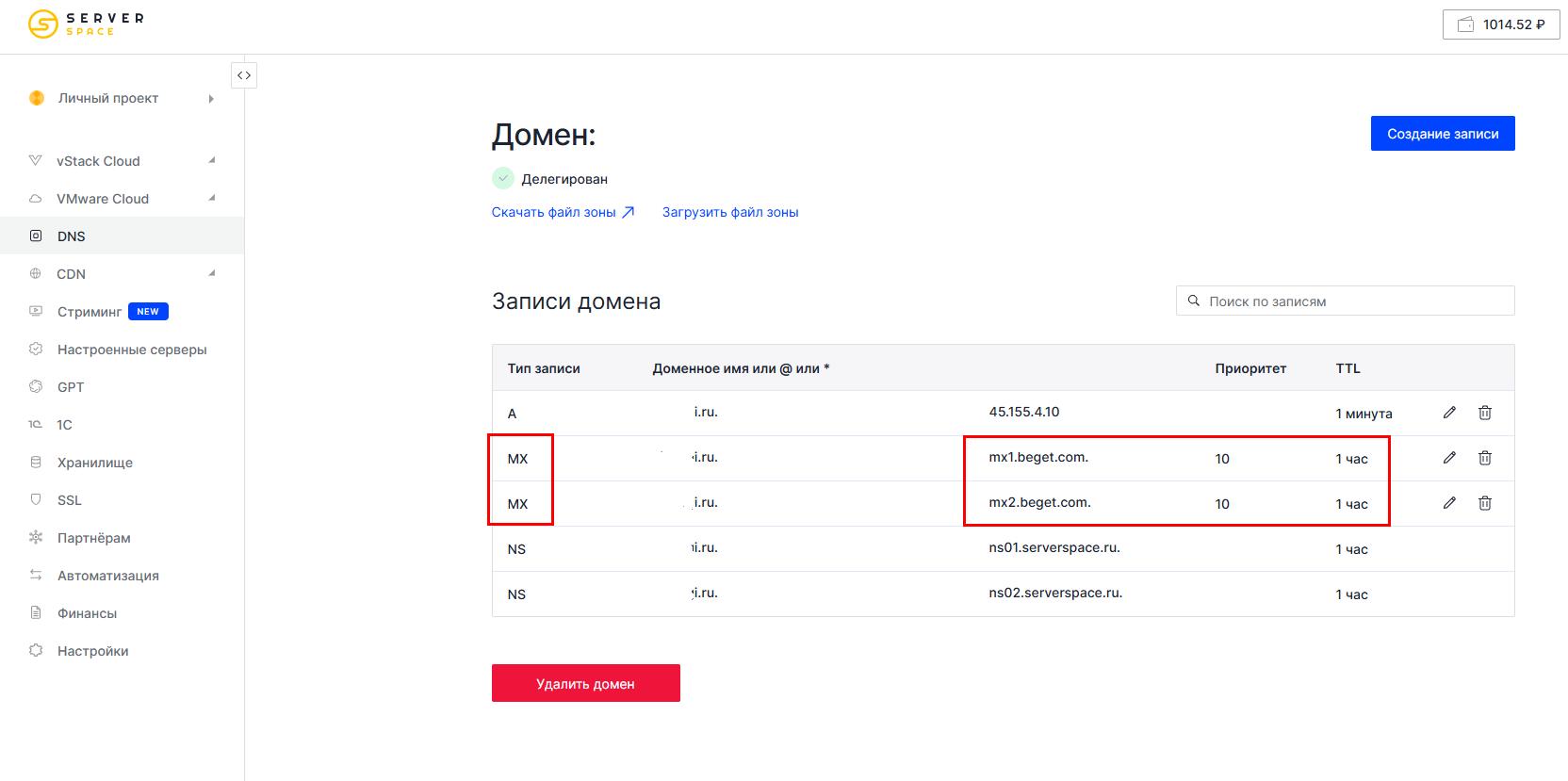
Task: Click the red Удалить домен button
Action: tap(585, 683)
